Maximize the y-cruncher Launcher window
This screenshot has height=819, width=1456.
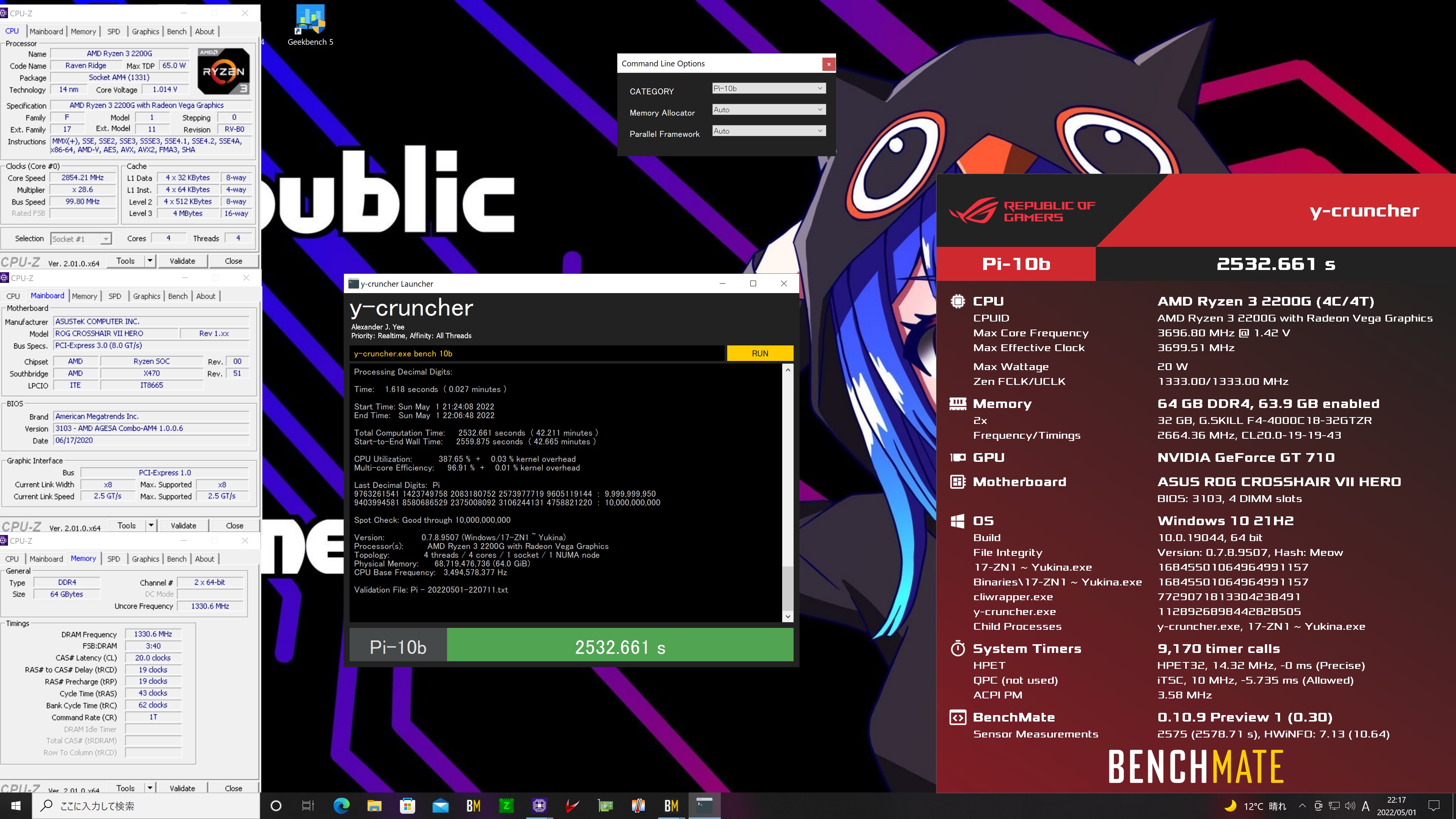pyautogui.click(x=753, y=284)
